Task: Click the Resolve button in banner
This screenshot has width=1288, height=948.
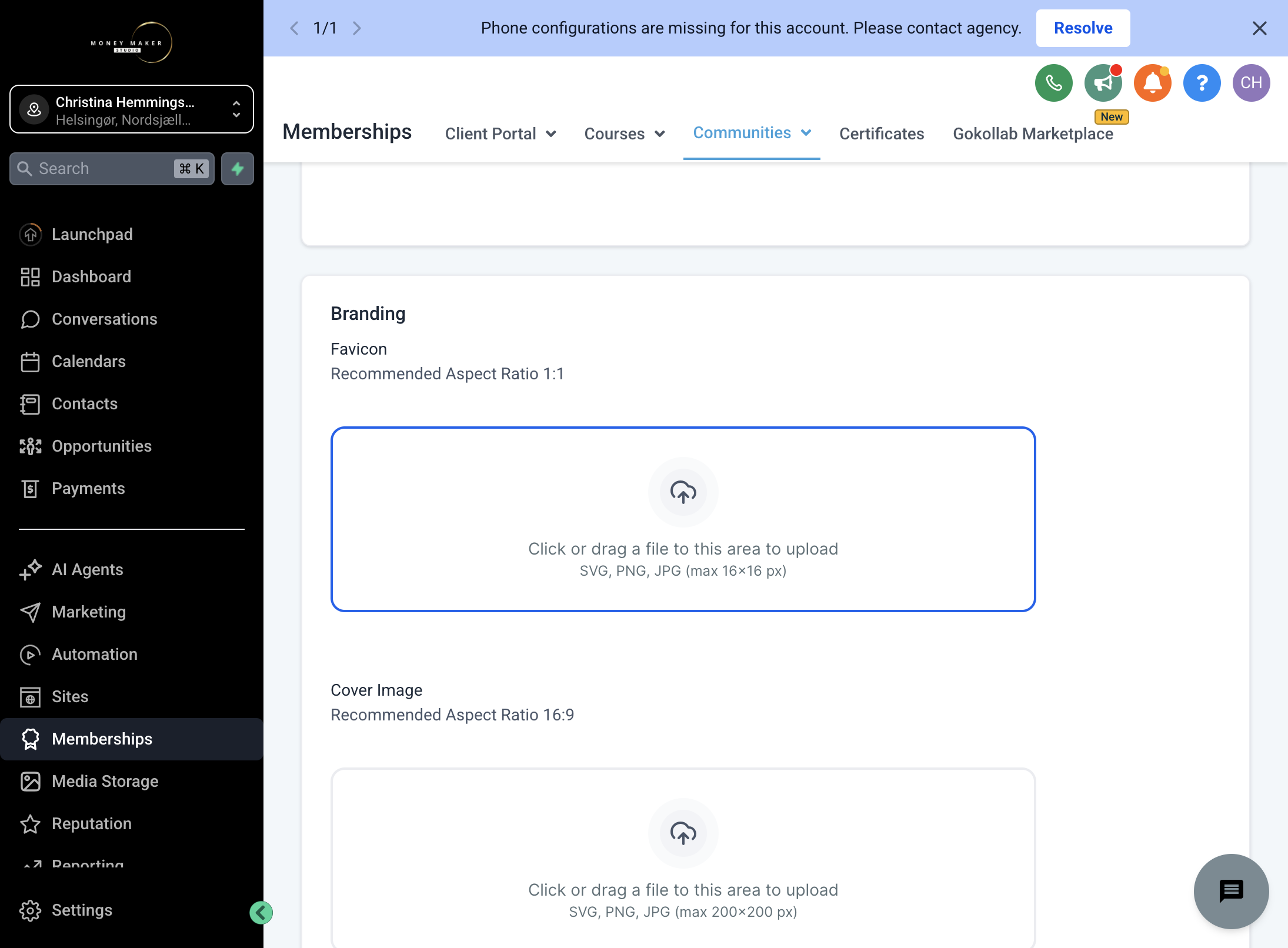Action: tap(1083, 28)
